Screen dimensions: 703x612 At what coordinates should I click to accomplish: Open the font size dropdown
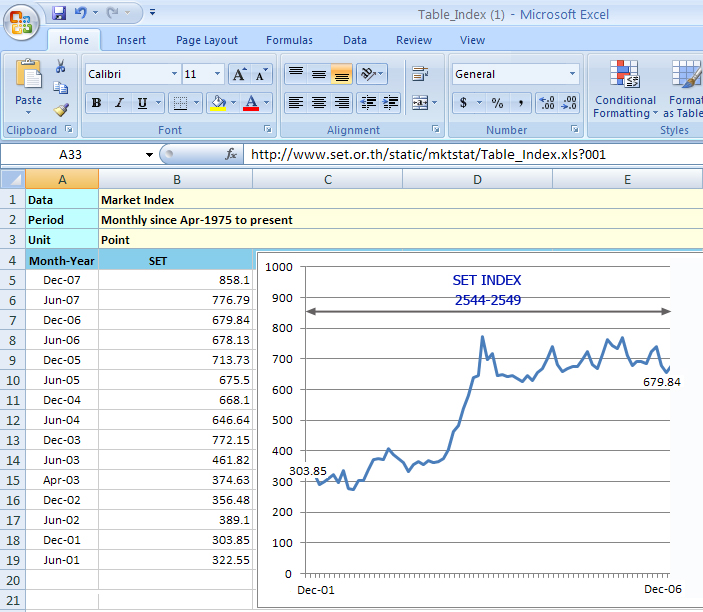[x=217, y=74]
